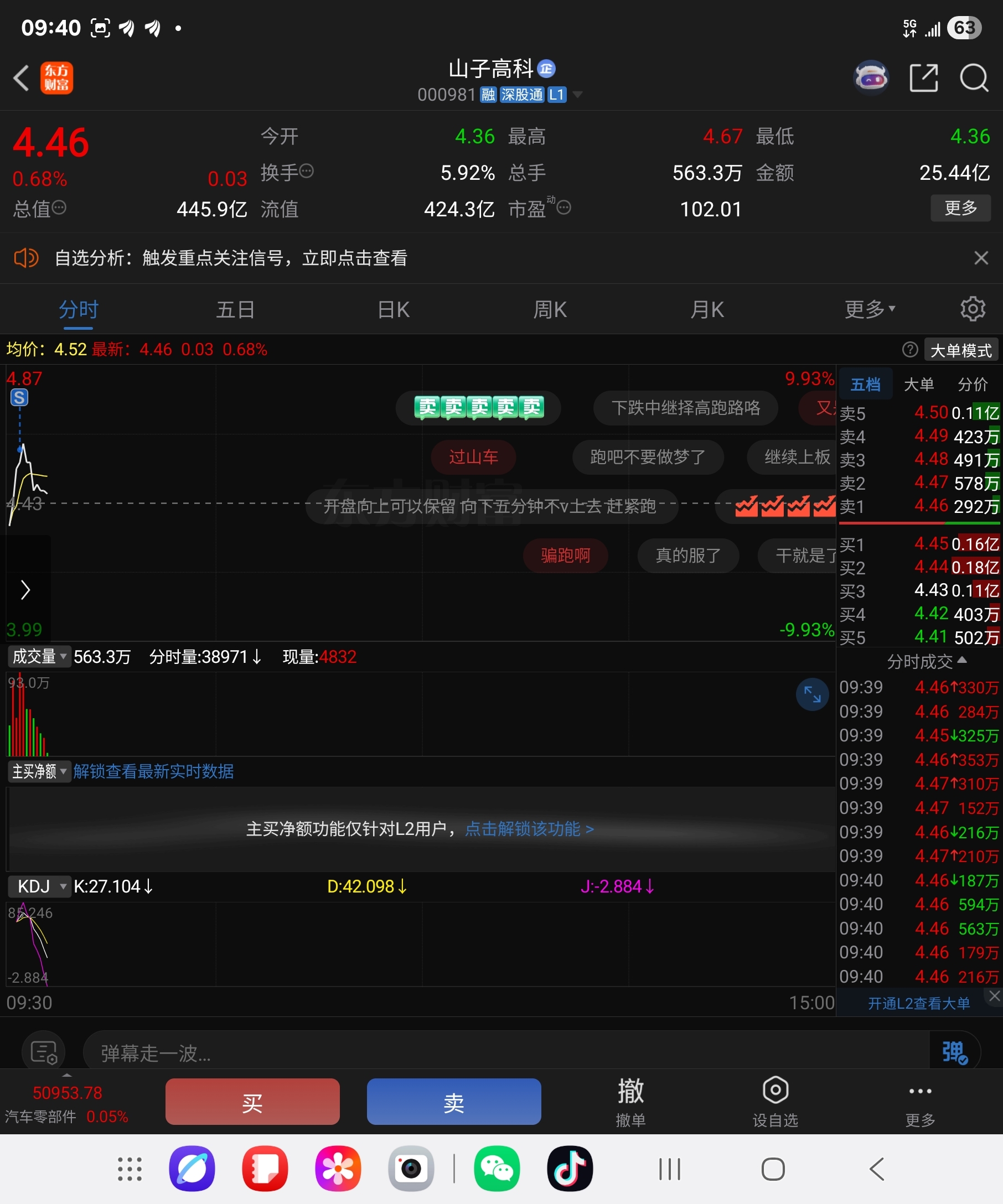Open the Android app drawer grid
This screenshot has height=1204, width=1003.
pos(130,1169)
